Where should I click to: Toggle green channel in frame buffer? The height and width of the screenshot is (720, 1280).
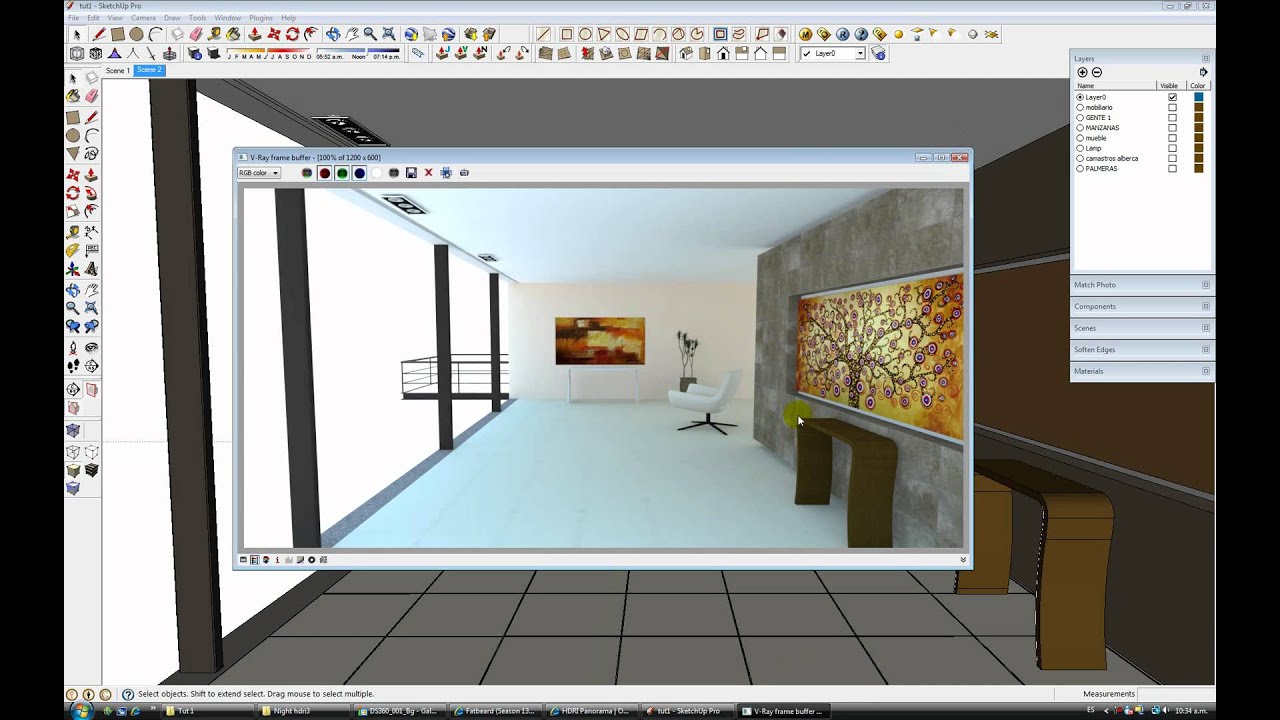click(342, 173)
